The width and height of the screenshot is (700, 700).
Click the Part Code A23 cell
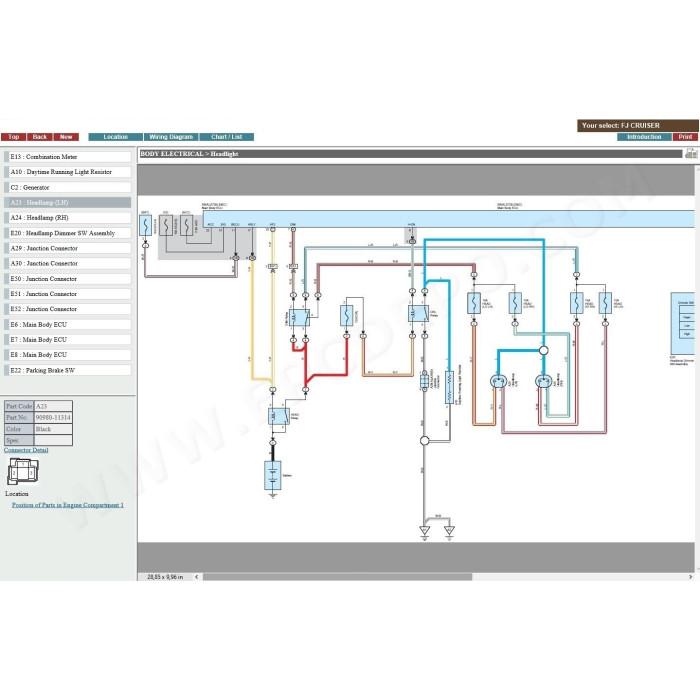pos(53,406)
